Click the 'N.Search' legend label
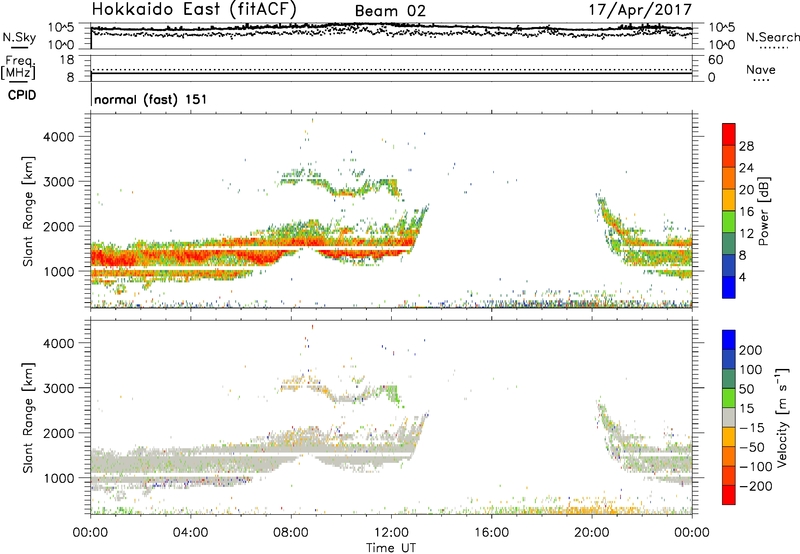 [772, 37]
